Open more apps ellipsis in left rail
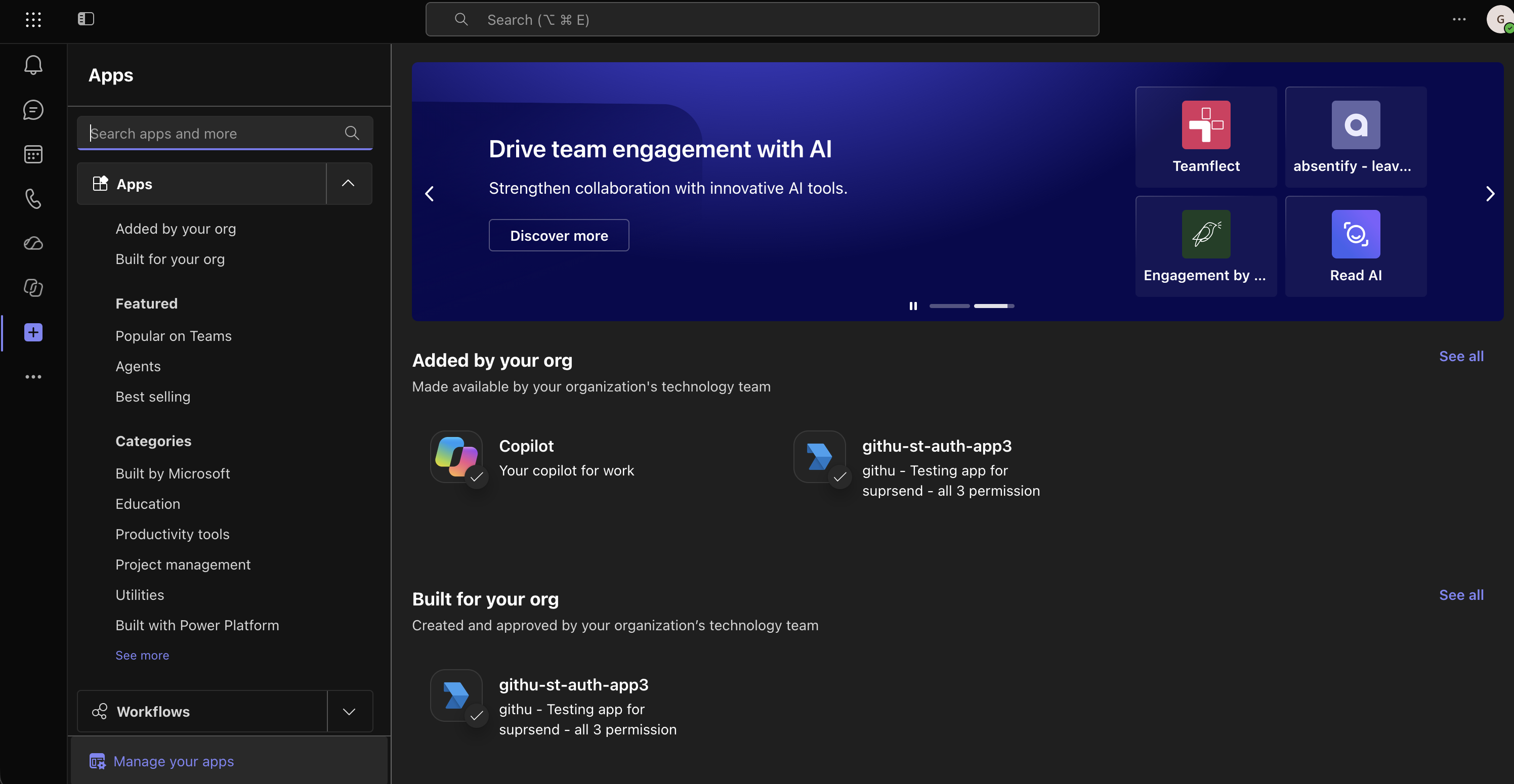The width and height of the screenshot is (1514, 784). coord(33,377)
